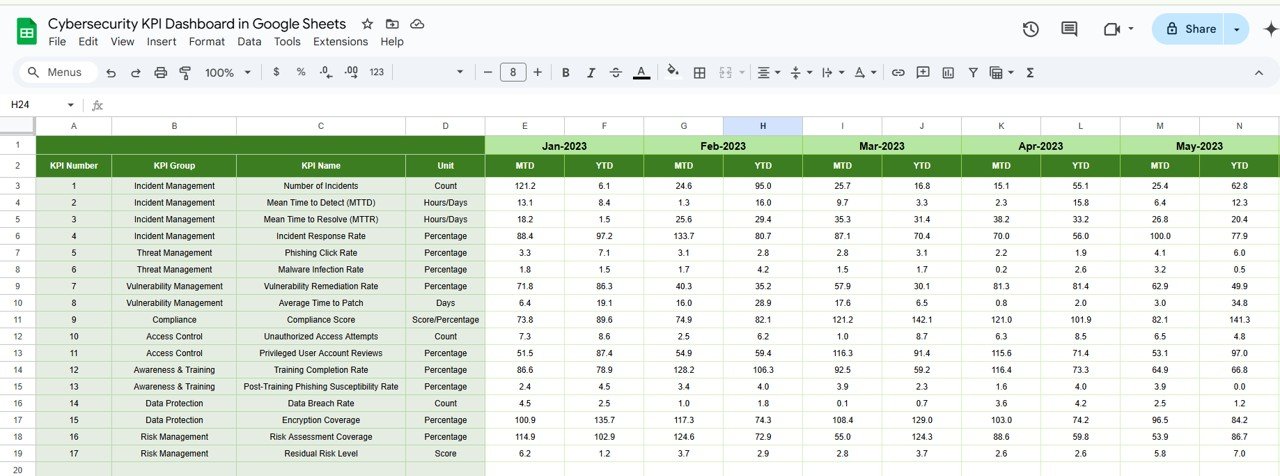Click the Name box showing H24

42,105
